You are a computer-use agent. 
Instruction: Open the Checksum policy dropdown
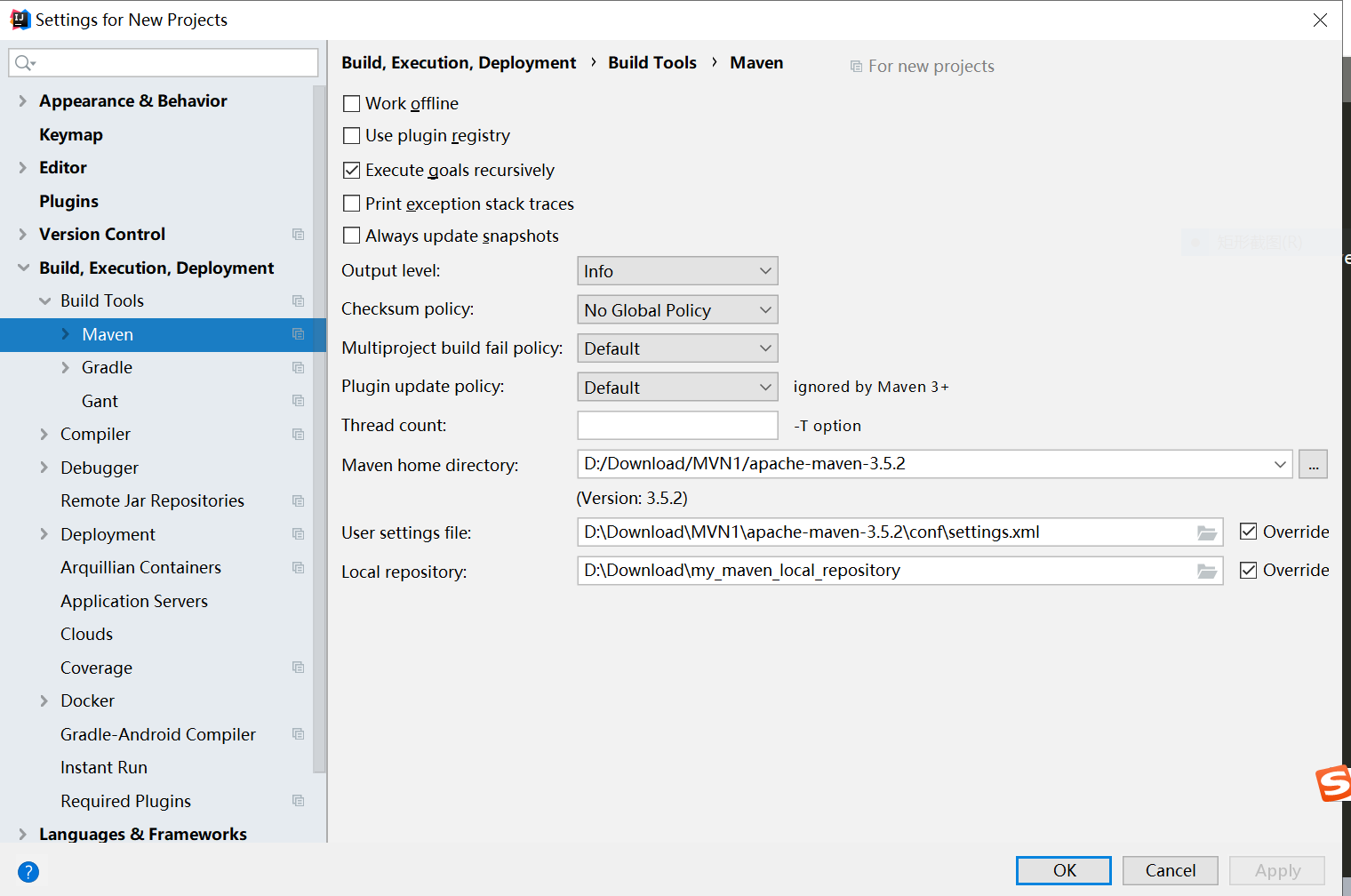point(677,310)
